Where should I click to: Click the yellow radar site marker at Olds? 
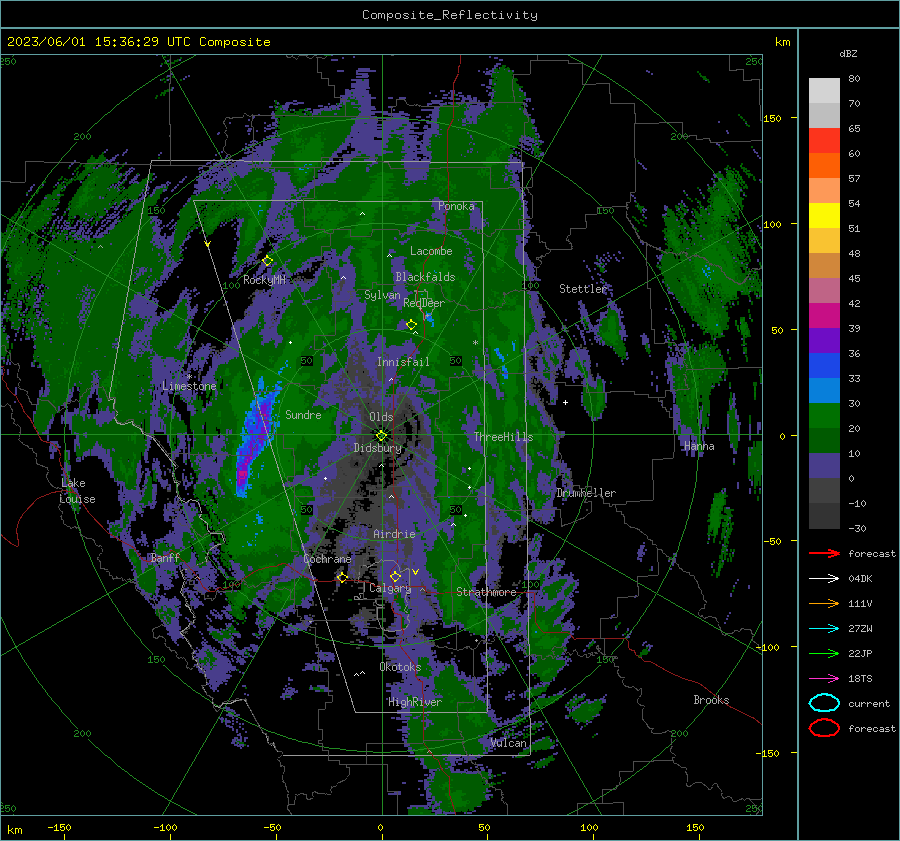click(x=381, y=435)
